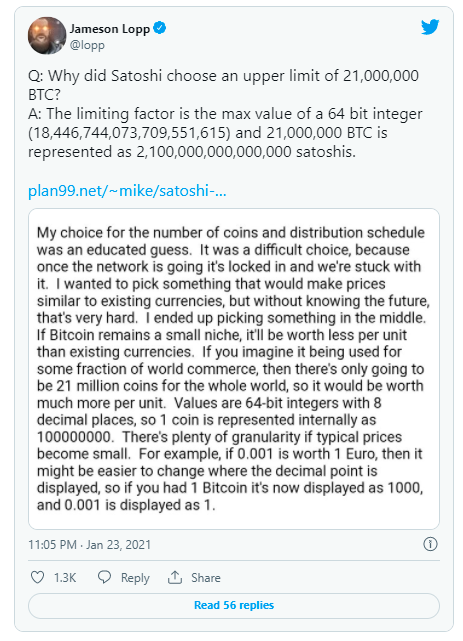Click the 11:05 PM Jan 23, 2021 timestamp
Screen dimensions: 463x641
tap(89, 545)
